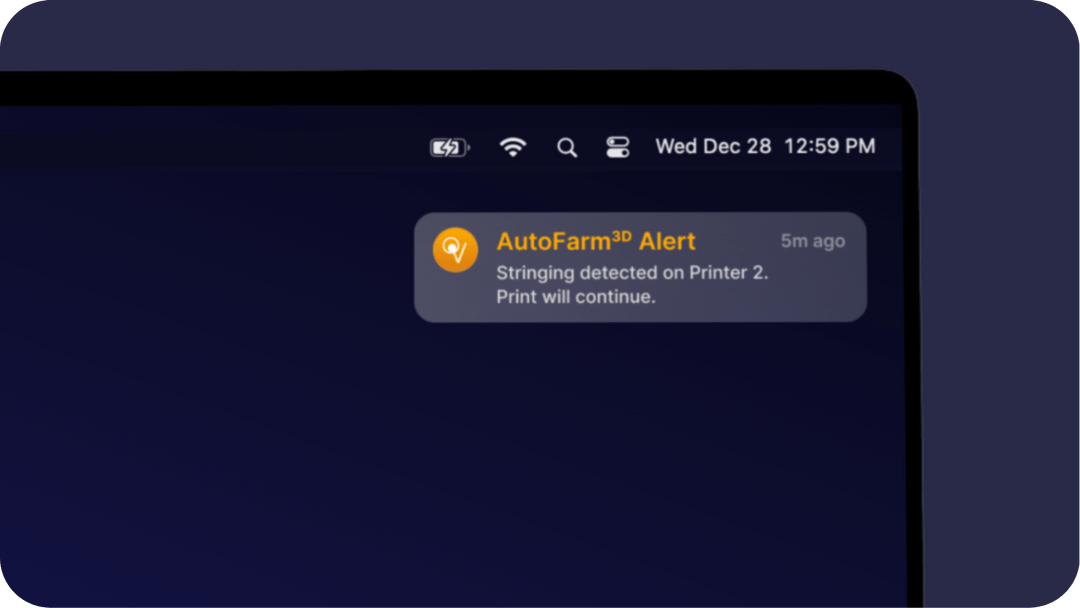This screenshot has width=1080, height=608.
Task: Click the 3D superscript in title
Action: [621, 236]
